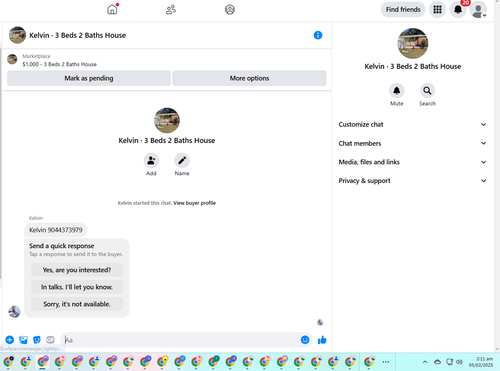Click seen-by small avatar near composer
The height and width of the screenshot is (371, 500).
320,322
